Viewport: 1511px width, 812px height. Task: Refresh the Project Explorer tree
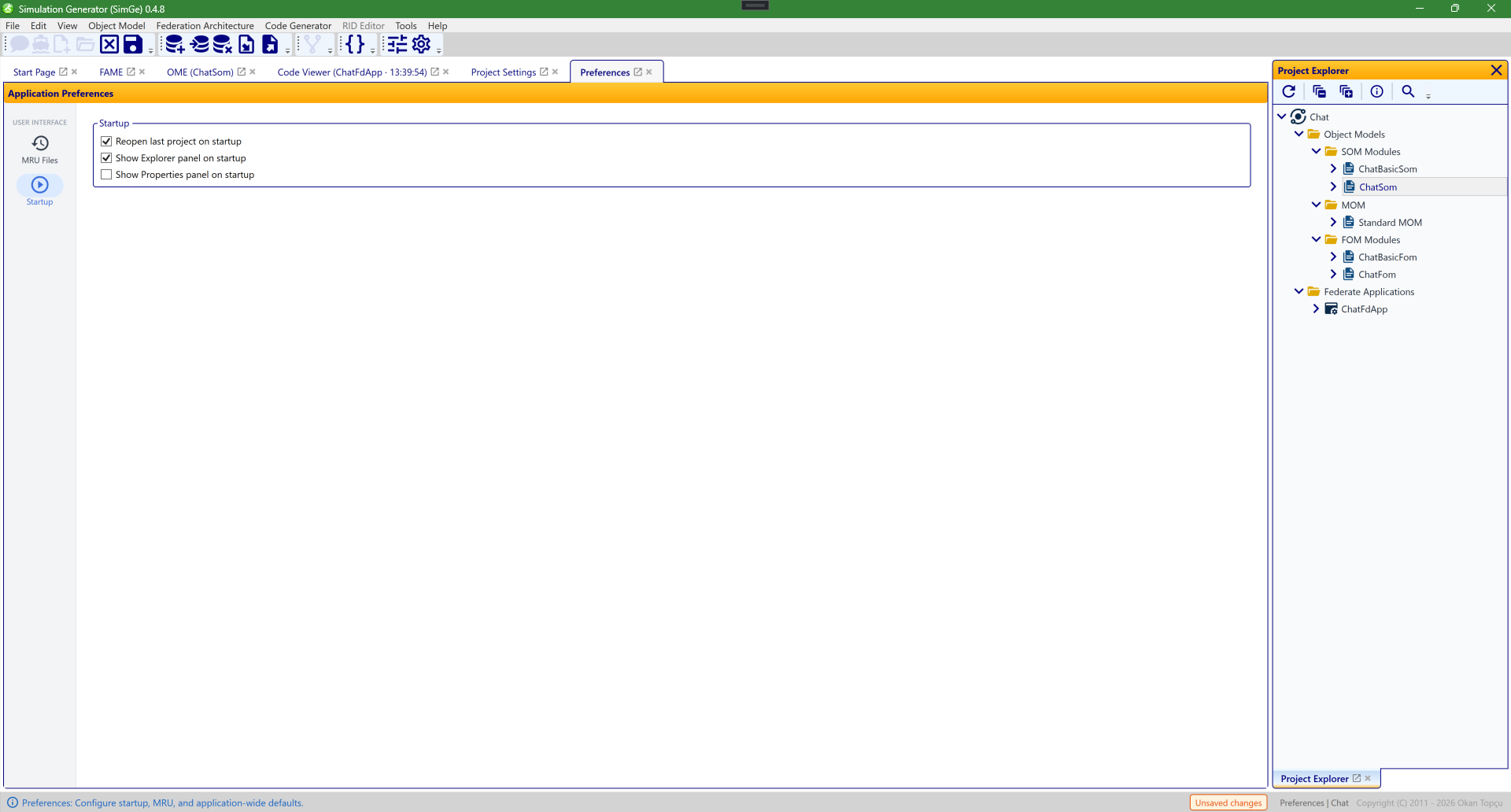1289,91
